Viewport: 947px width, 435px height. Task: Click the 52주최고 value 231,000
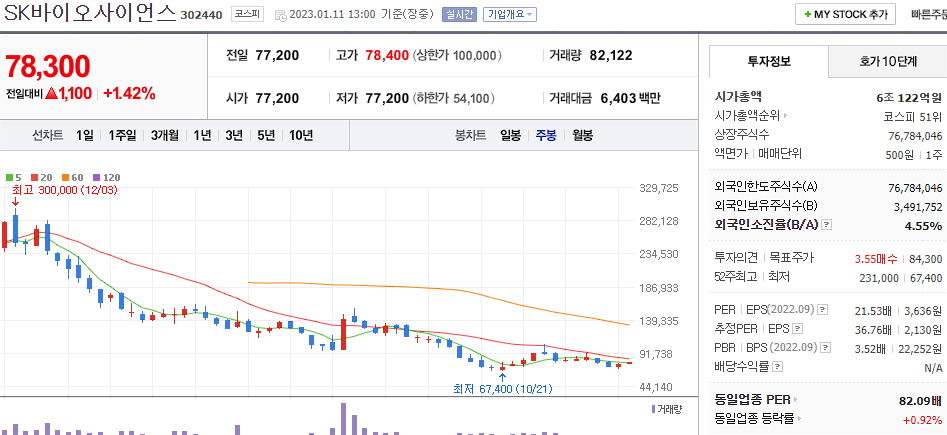[879, 277]
